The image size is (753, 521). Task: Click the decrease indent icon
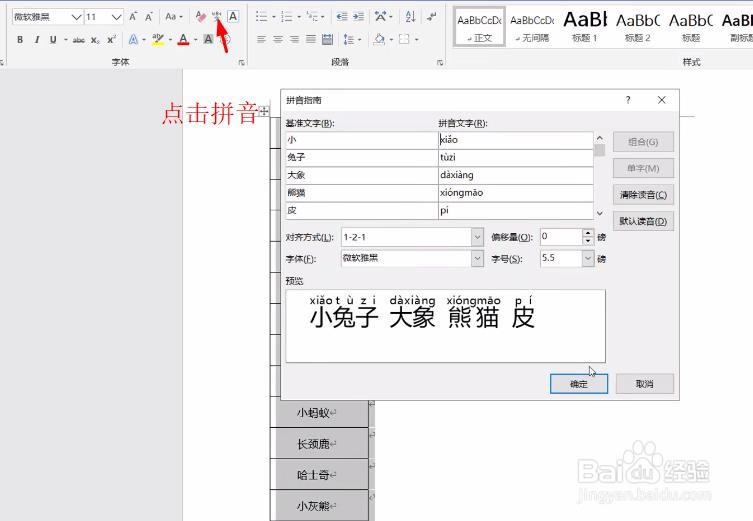click(x=342, y=17)
